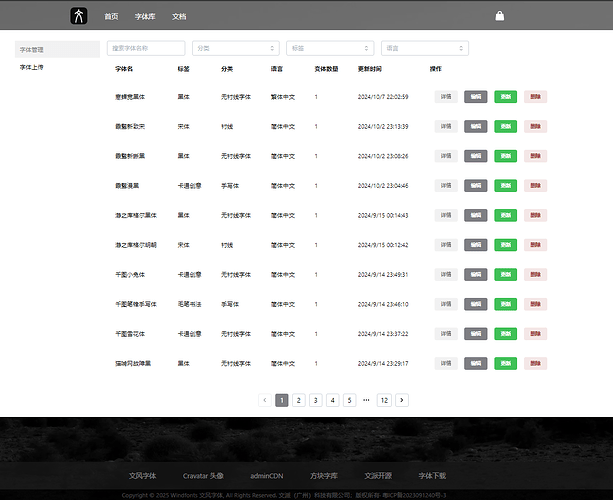Viewport: 613px width, 500px height.
Task: Click 详情 for the 2024/9/14 23:49:31 row
Action: (x=446, y=274)
